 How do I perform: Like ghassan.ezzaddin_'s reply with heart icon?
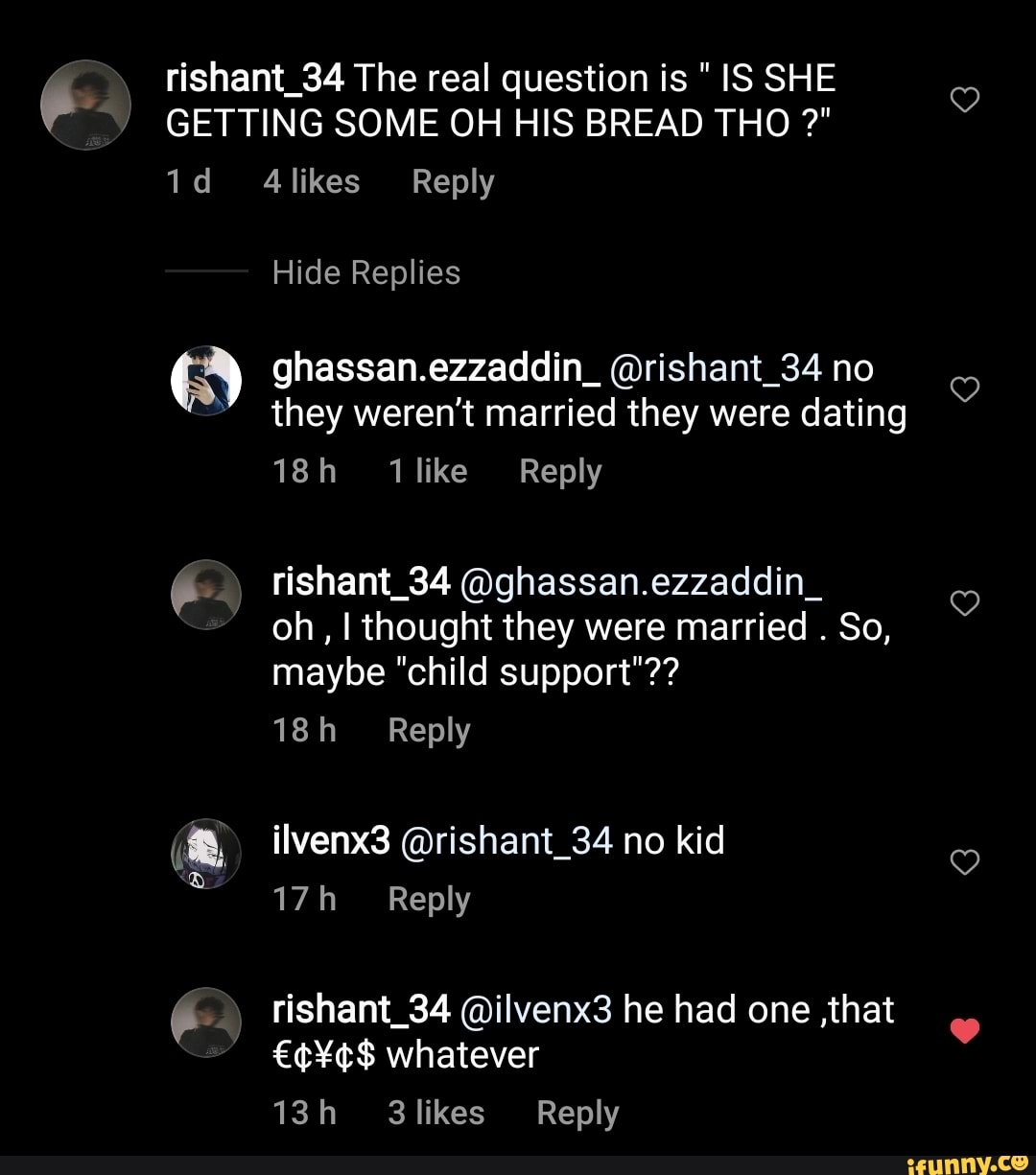tap(964, 389)
